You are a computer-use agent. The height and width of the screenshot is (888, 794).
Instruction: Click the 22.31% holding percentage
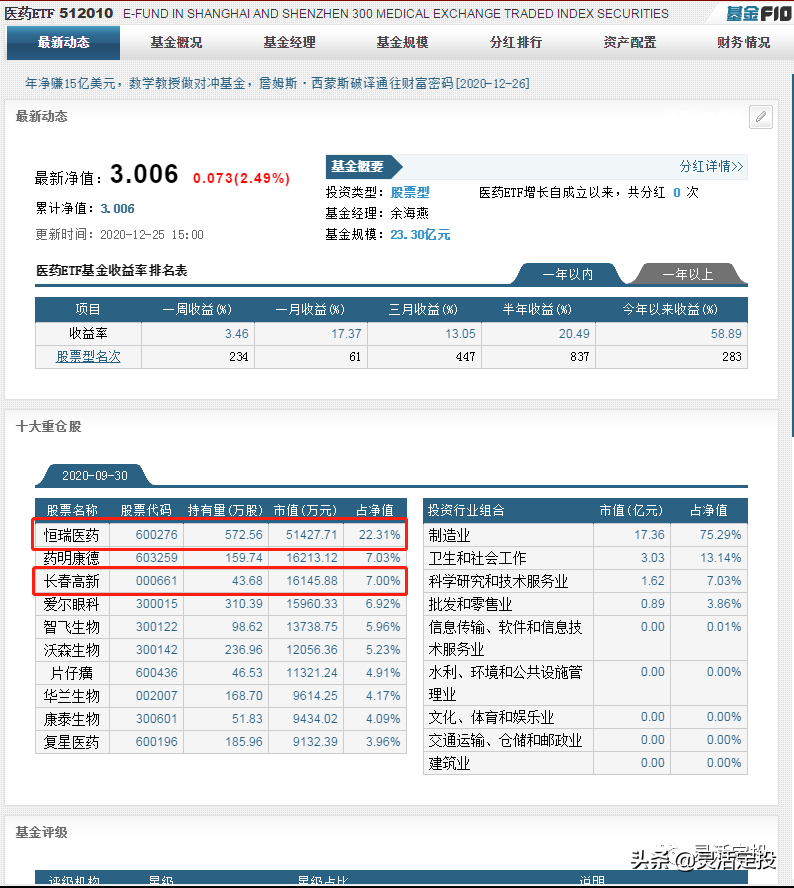[x=379, y=535]
